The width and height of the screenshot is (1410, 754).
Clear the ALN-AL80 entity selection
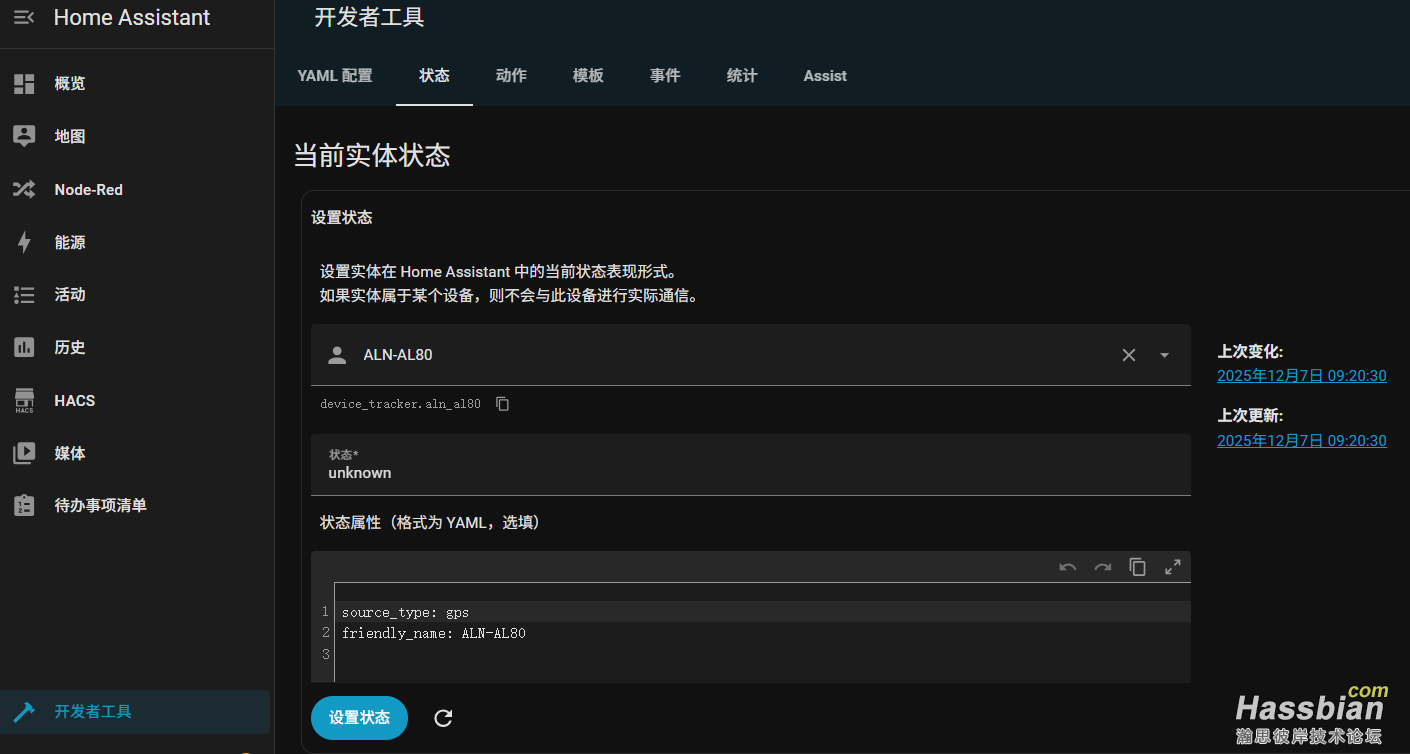coord(1128,355)
